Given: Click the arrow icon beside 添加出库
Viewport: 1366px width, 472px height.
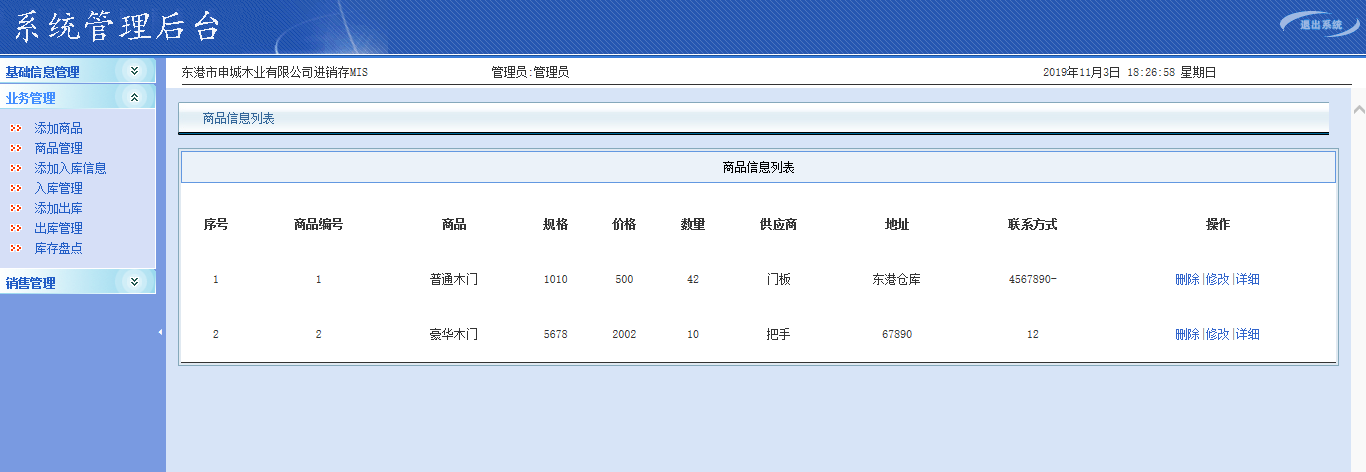Looking at the screenshot, I should pos(16,208).
